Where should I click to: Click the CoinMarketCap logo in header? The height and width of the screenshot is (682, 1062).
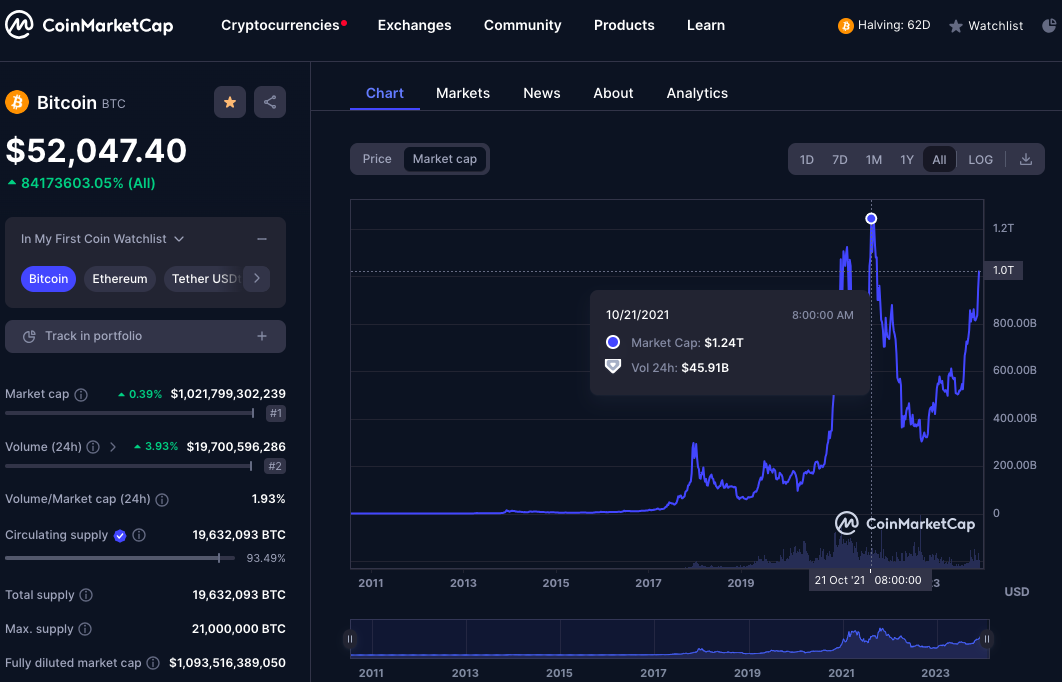tap(89, 25)
